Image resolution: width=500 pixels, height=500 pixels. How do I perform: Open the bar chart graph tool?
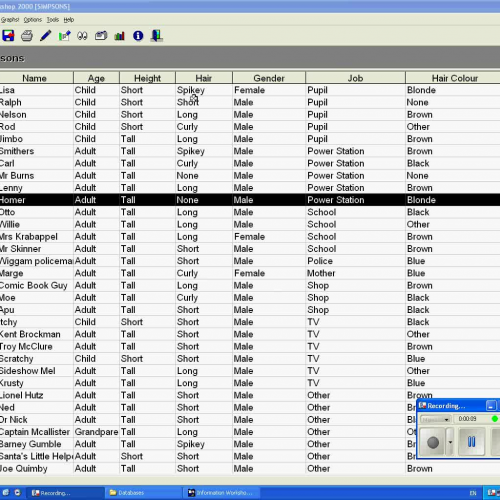tap(119, 36)
